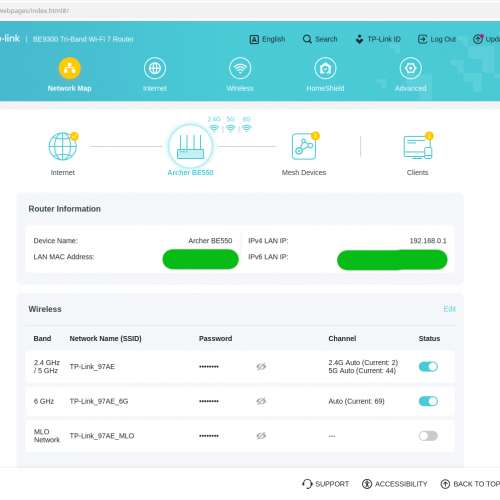The height and width of the screenshot is (500, 500).
Task: Click the Mesh Devices label
Action: click(304, 172)
